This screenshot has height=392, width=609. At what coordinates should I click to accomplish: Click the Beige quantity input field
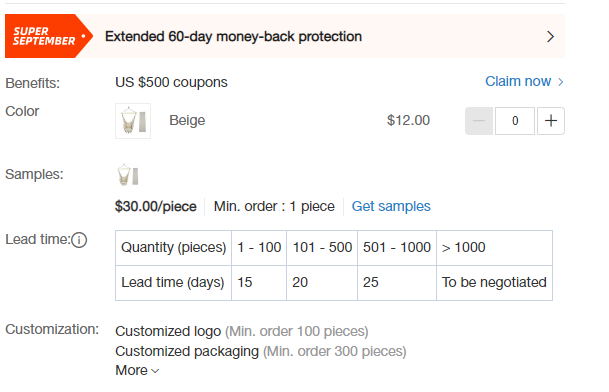coord(515,121)
